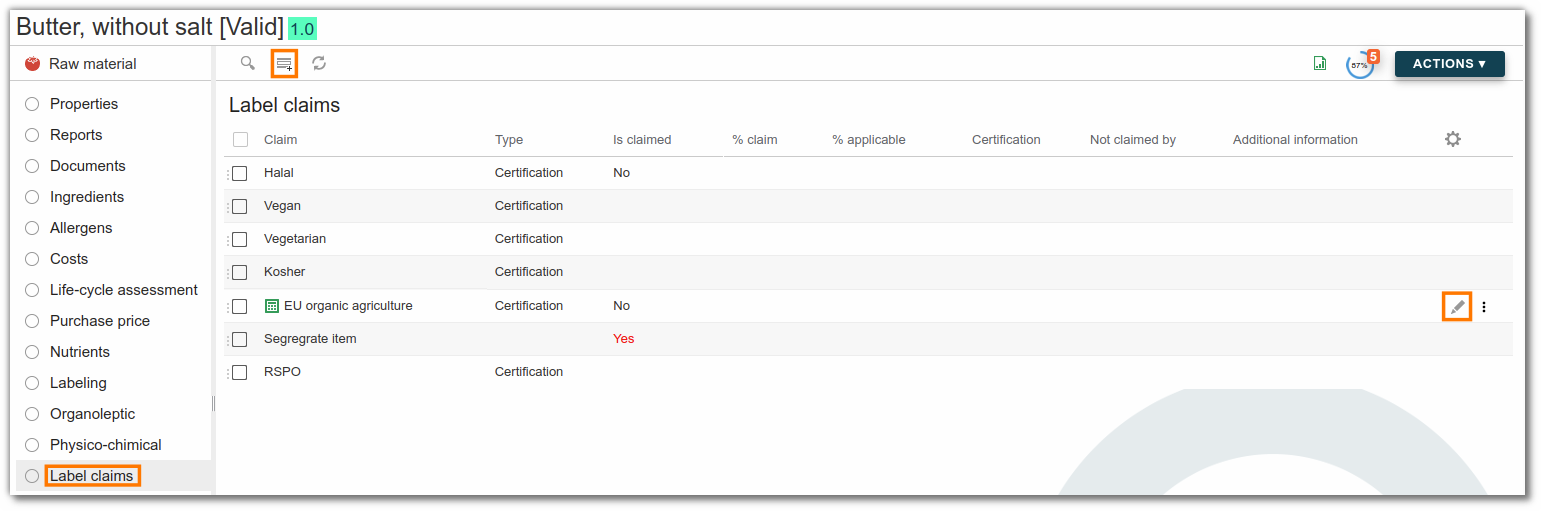Image resolution: width=1541 pixels, height=511 pixels.
Task: Toggle the select-all checkbox in table header
Action: tap(240, 140)
